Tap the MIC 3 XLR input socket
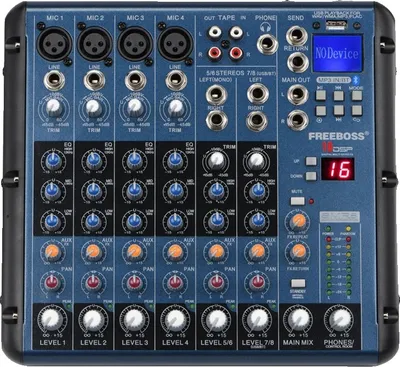The height and width of the screenshot is (367, 400). [135, 43]
